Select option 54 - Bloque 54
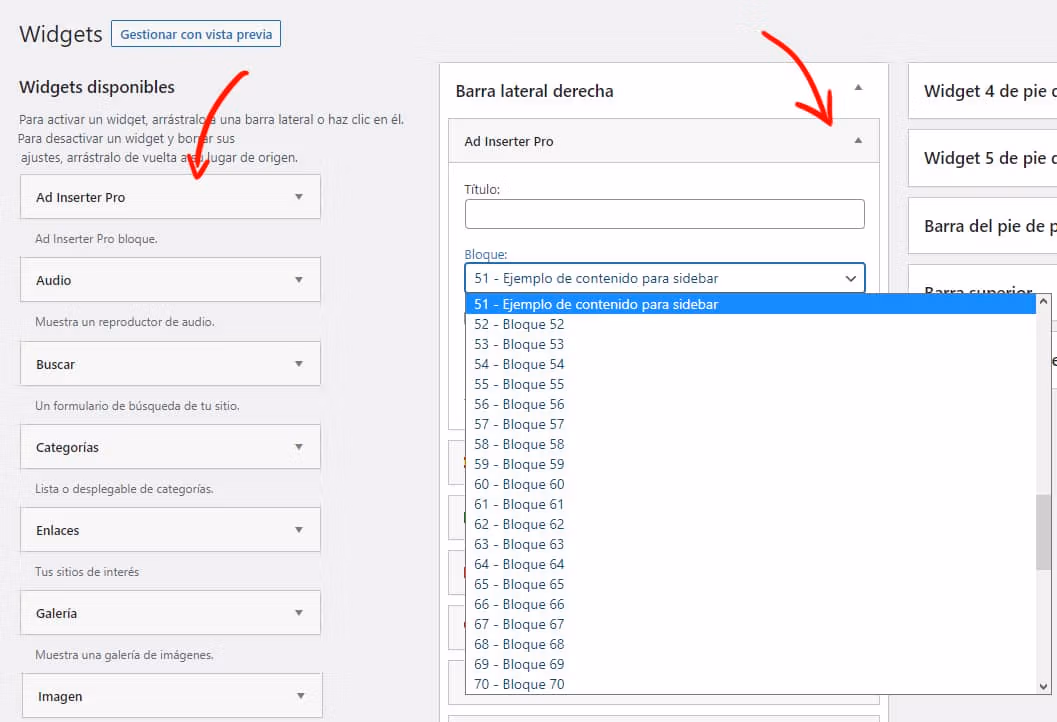Image resolution: width=1057 pixels, height=722 pixels. (x=750, y=364)
